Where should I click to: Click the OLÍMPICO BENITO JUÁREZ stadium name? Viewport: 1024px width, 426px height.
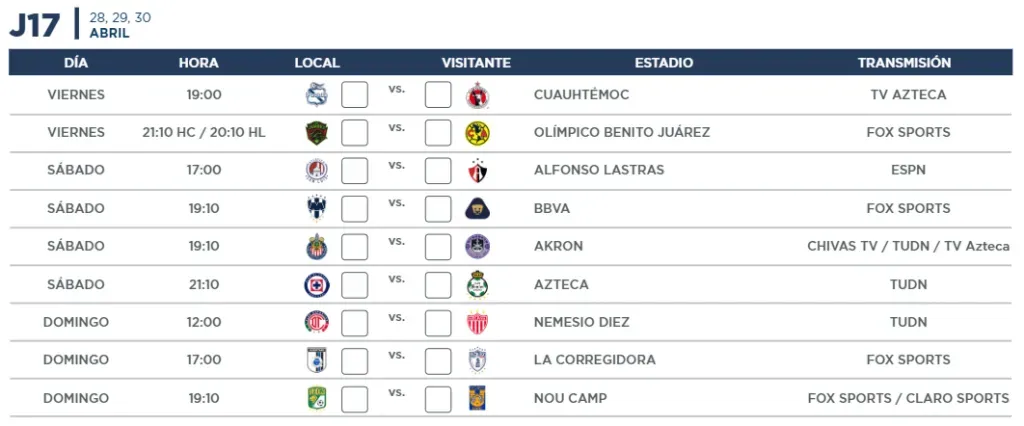622,133
